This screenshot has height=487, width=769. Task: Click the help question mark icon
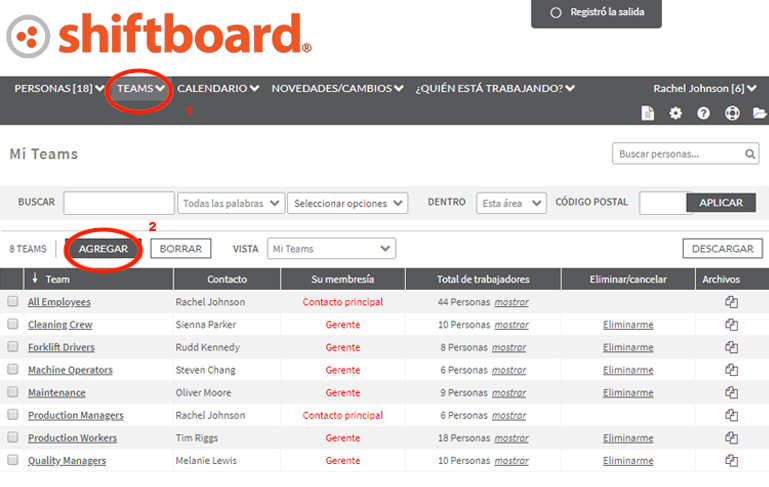point(703,113)
